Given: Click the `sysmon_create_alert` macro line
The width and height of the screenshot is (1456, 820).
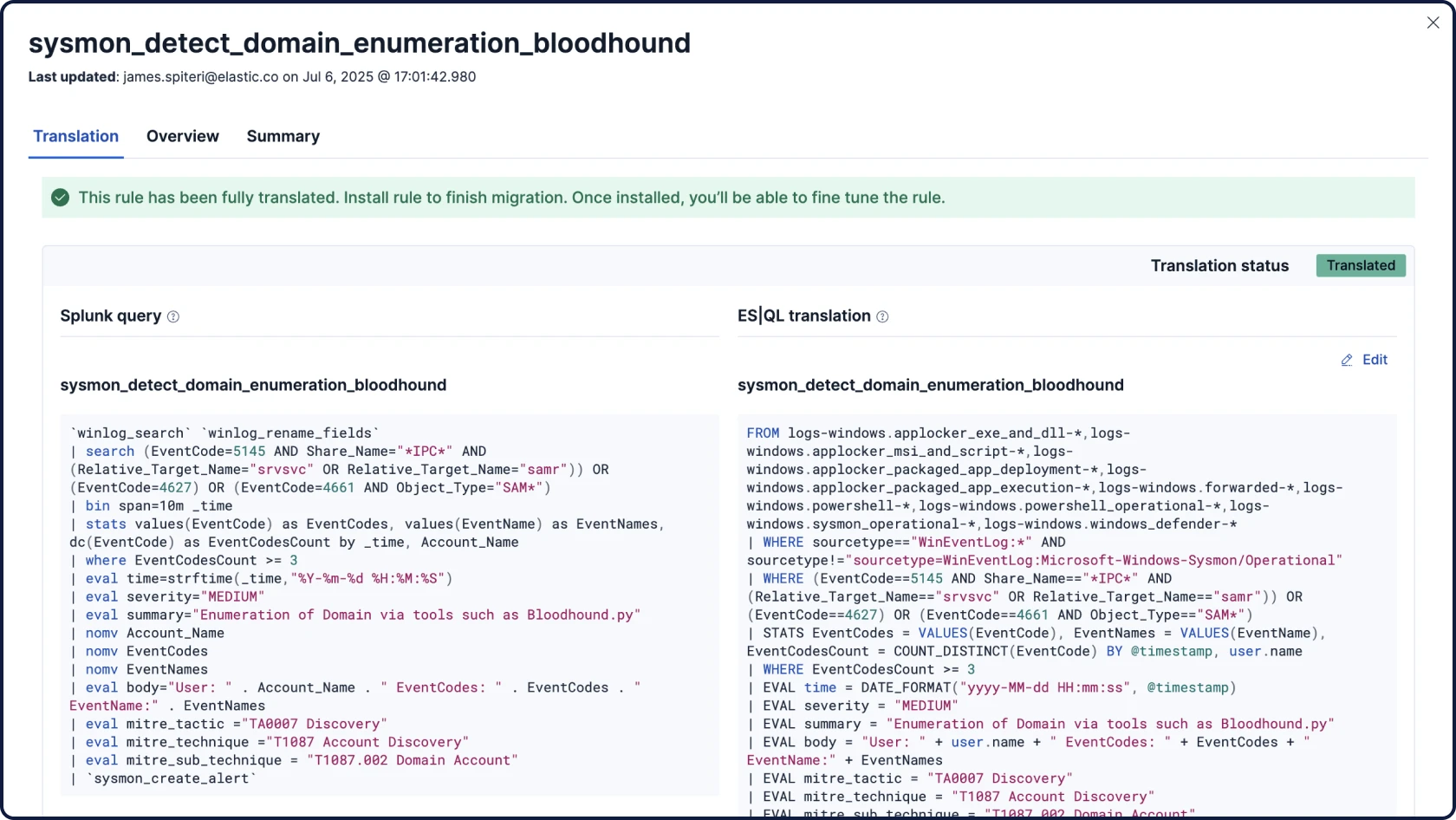Looking at the screenshot, I should (x=163, y=779).
